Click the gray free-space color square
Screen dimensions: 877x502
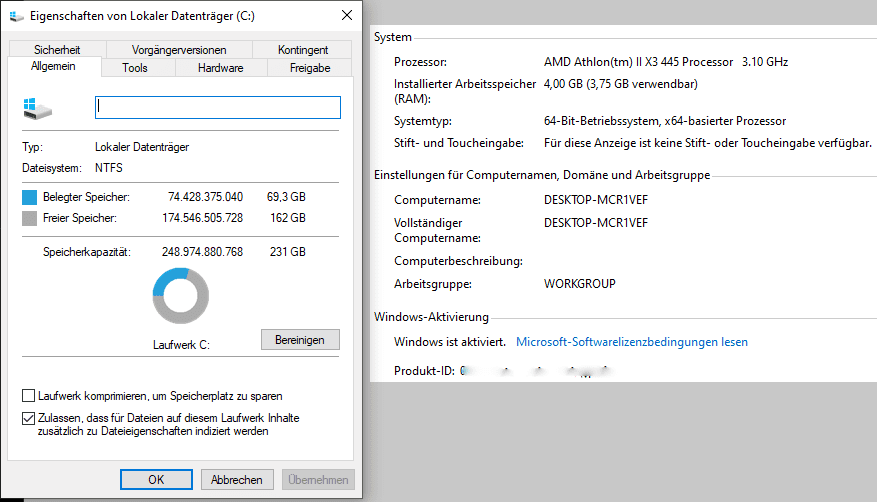[29, 218]
